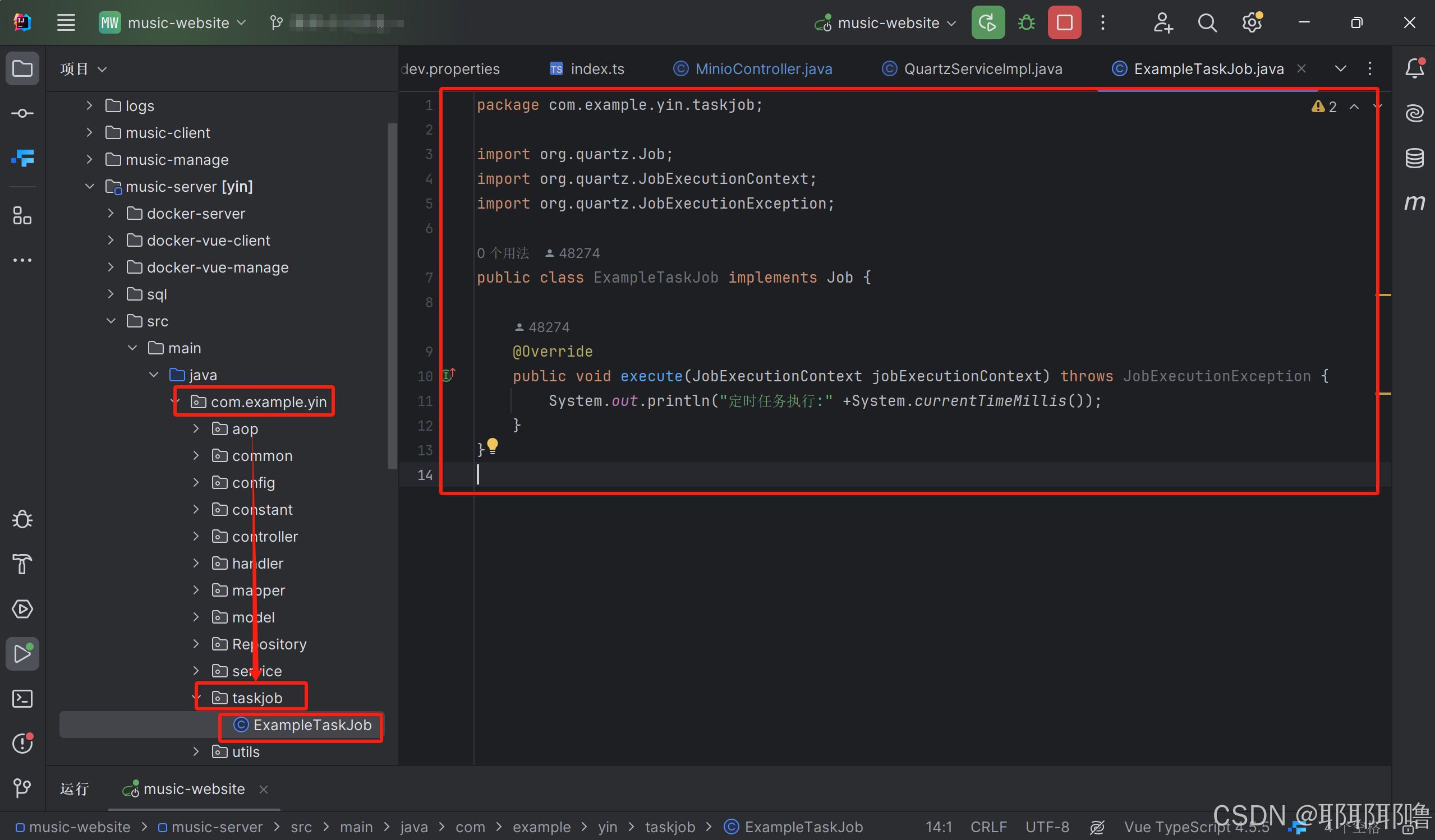Open Search Everywhere magnifier
Image resolution: width=1435 pixels, height=840 pixels.
(1207, 23)
